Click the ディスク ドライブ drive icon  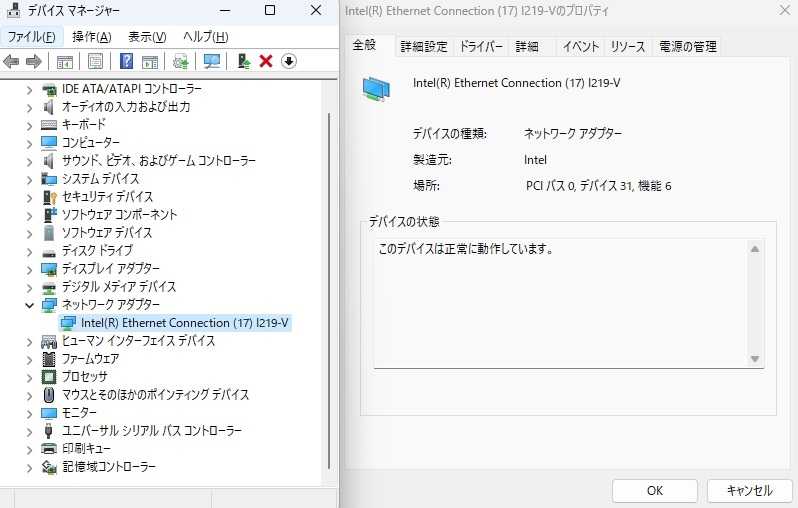(x=49, y=251)
